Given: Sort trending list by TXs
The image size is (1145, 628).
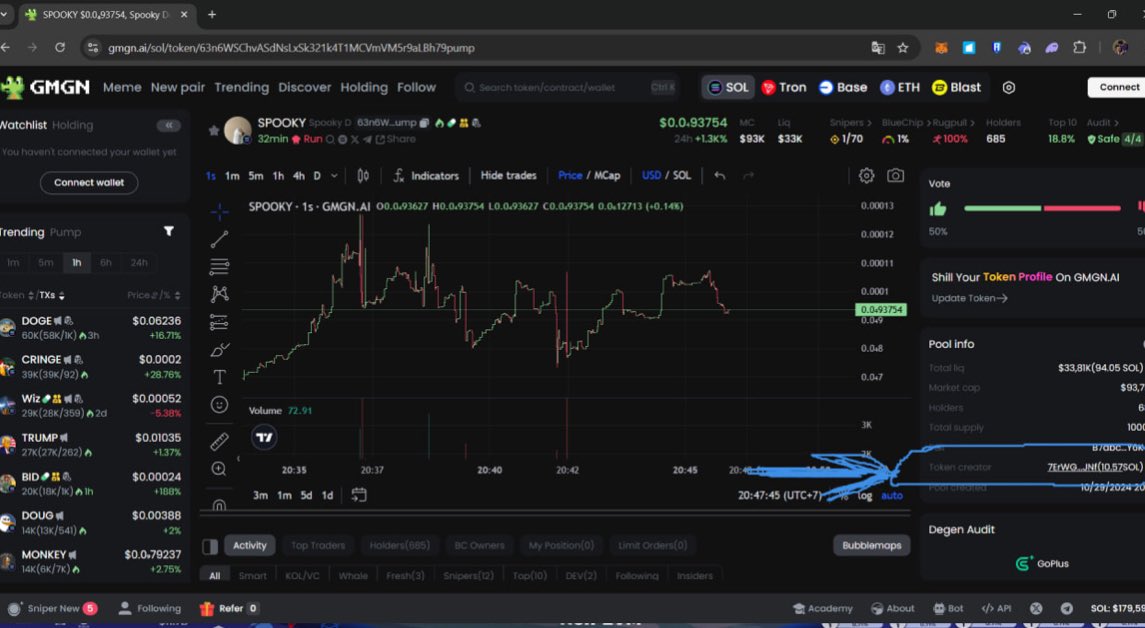Looking at the screenshot, I should point(52,295).
